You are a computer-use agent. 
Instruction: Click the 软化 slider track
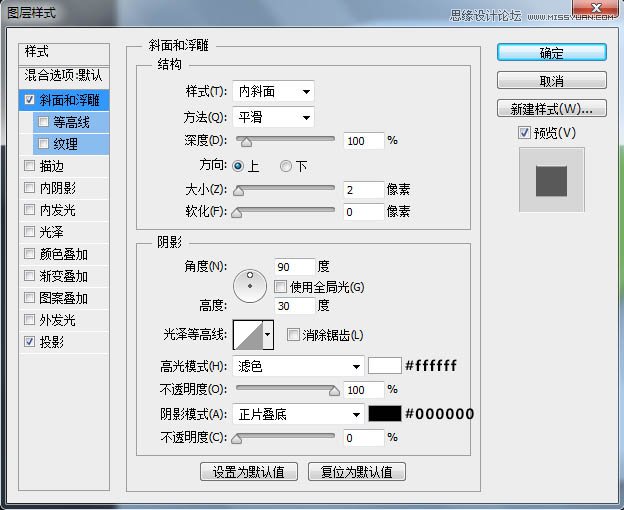285,210
